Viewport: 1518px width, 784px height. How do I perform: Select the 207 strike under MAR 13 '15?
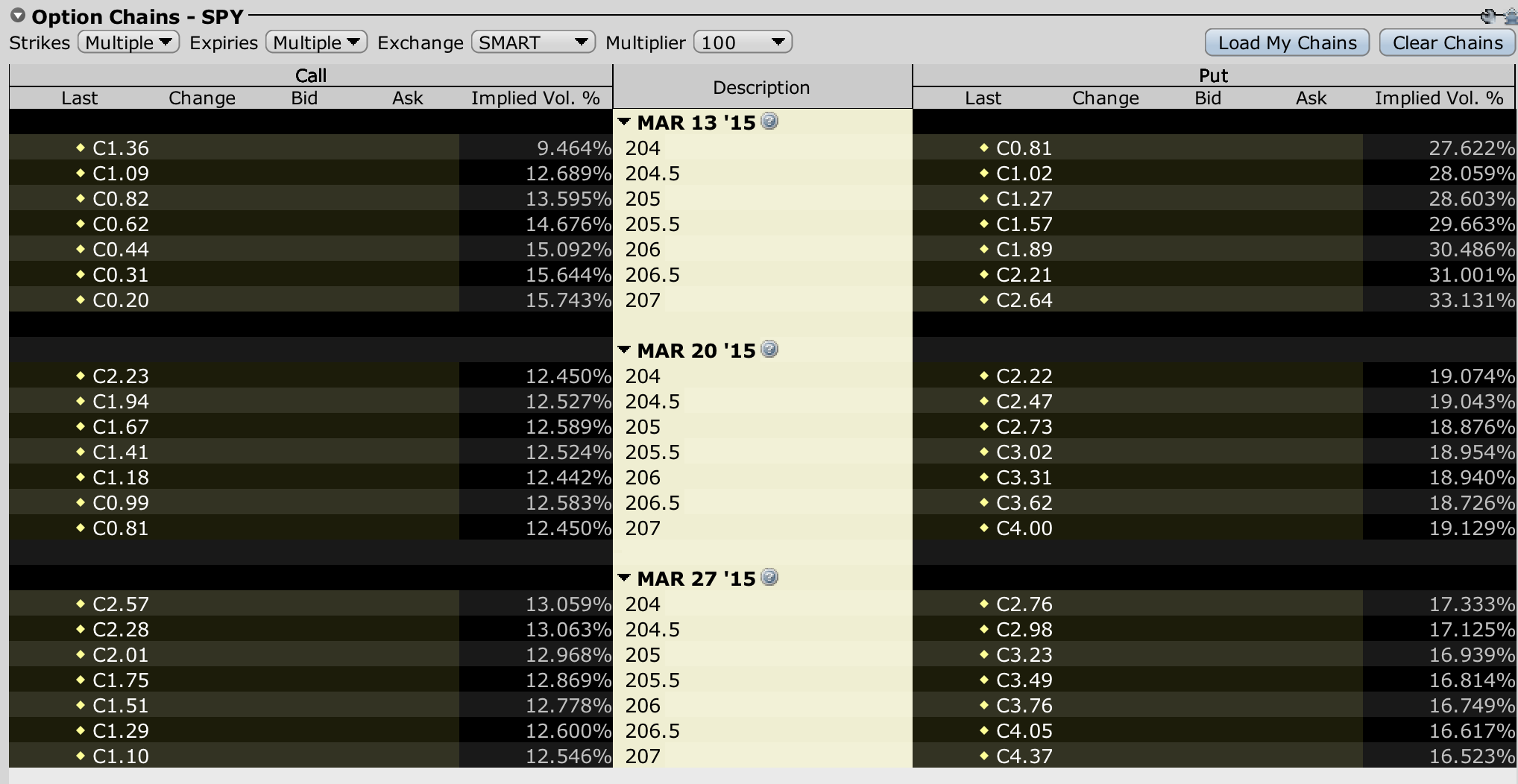coord(643,300)
